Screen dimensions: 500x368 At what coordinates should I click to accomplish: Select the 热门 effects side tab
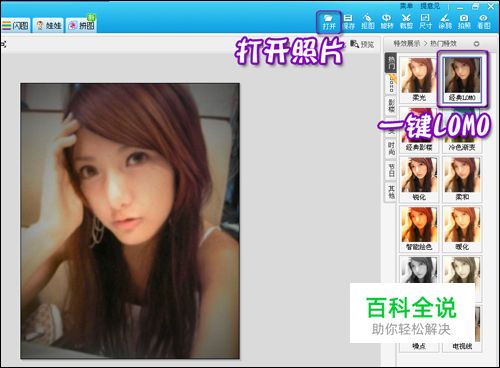coord(391,62)
